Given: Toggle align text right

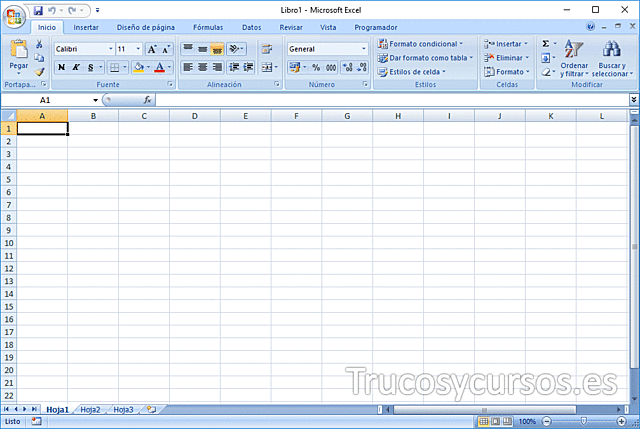Looking at the screenshot, I should click(217, 67).
